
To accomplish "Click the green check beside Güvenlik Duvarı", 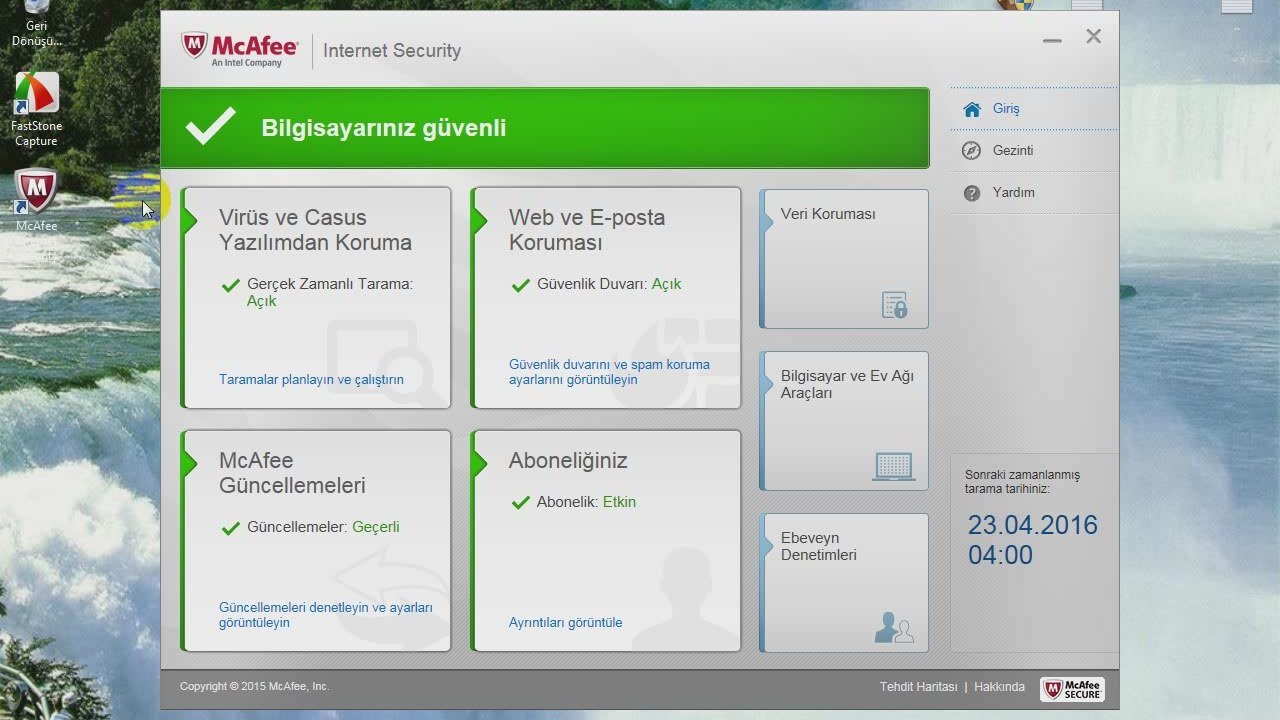I will pos(520,286).
